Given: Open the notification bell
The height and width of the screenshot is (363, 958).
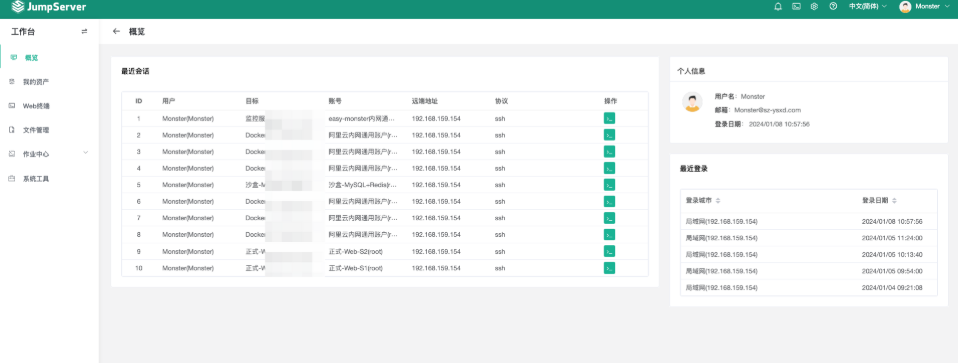Looking at the screenshot, I should click(778, 7).
